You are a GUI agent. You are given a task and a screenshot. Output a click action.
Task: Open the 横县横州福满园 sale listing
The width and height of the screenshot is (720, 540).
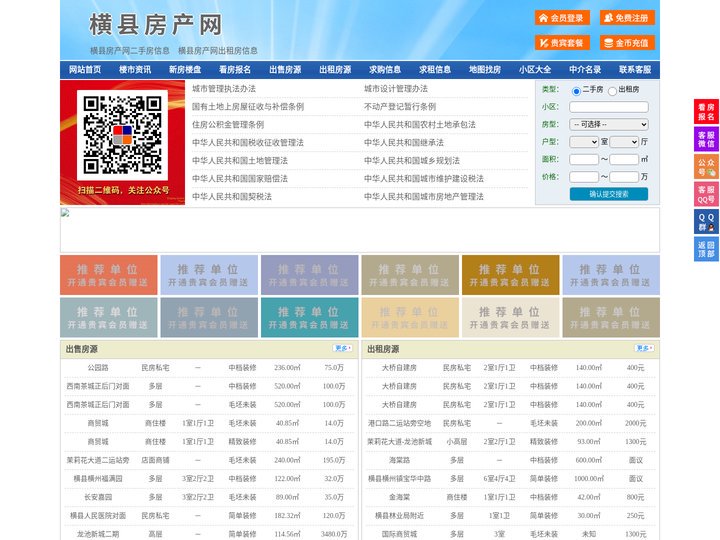click(x=98, y=478)
